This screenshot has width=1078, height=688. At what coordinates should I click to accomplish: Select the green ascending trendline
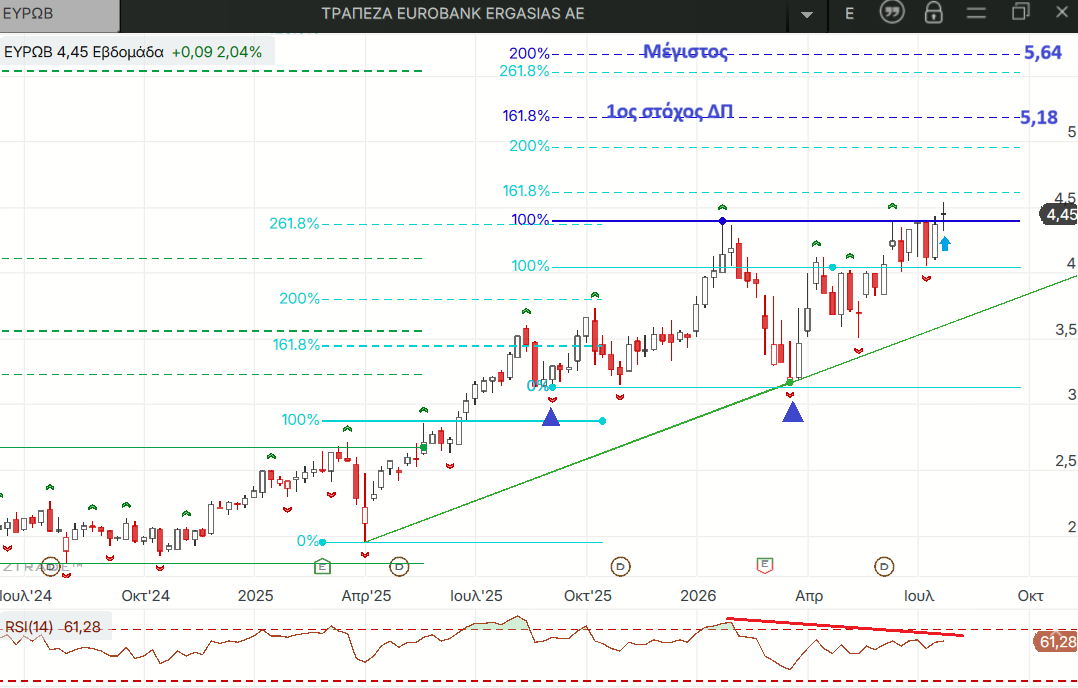point(721,409)
